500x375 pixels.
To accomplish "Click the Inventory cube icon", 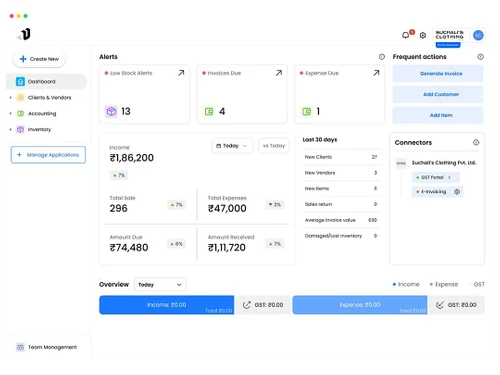I will coord(20,129).
